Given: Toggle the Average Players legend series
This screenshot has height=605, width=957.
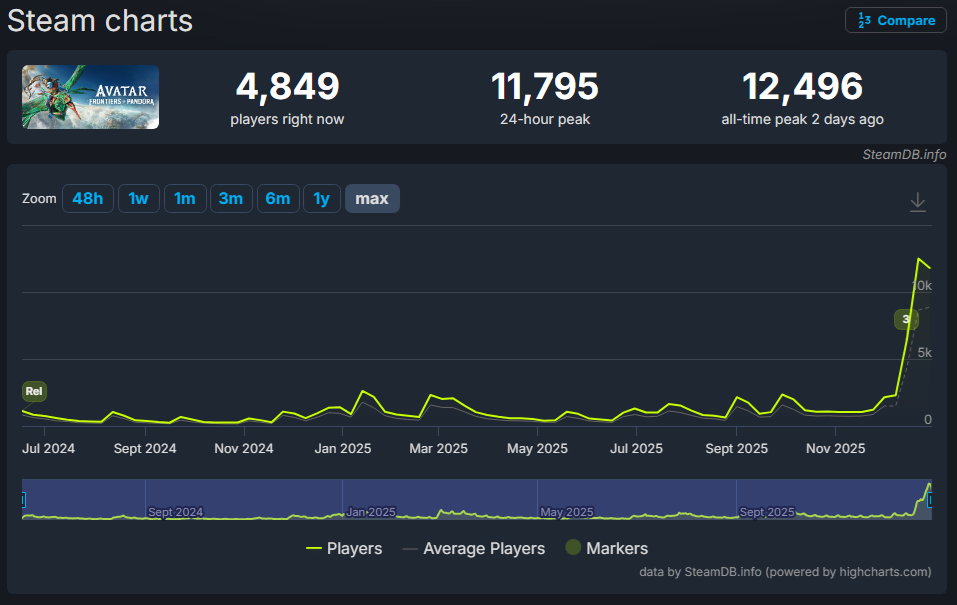Looking at the screenshot, I should [x=474, y=548].
